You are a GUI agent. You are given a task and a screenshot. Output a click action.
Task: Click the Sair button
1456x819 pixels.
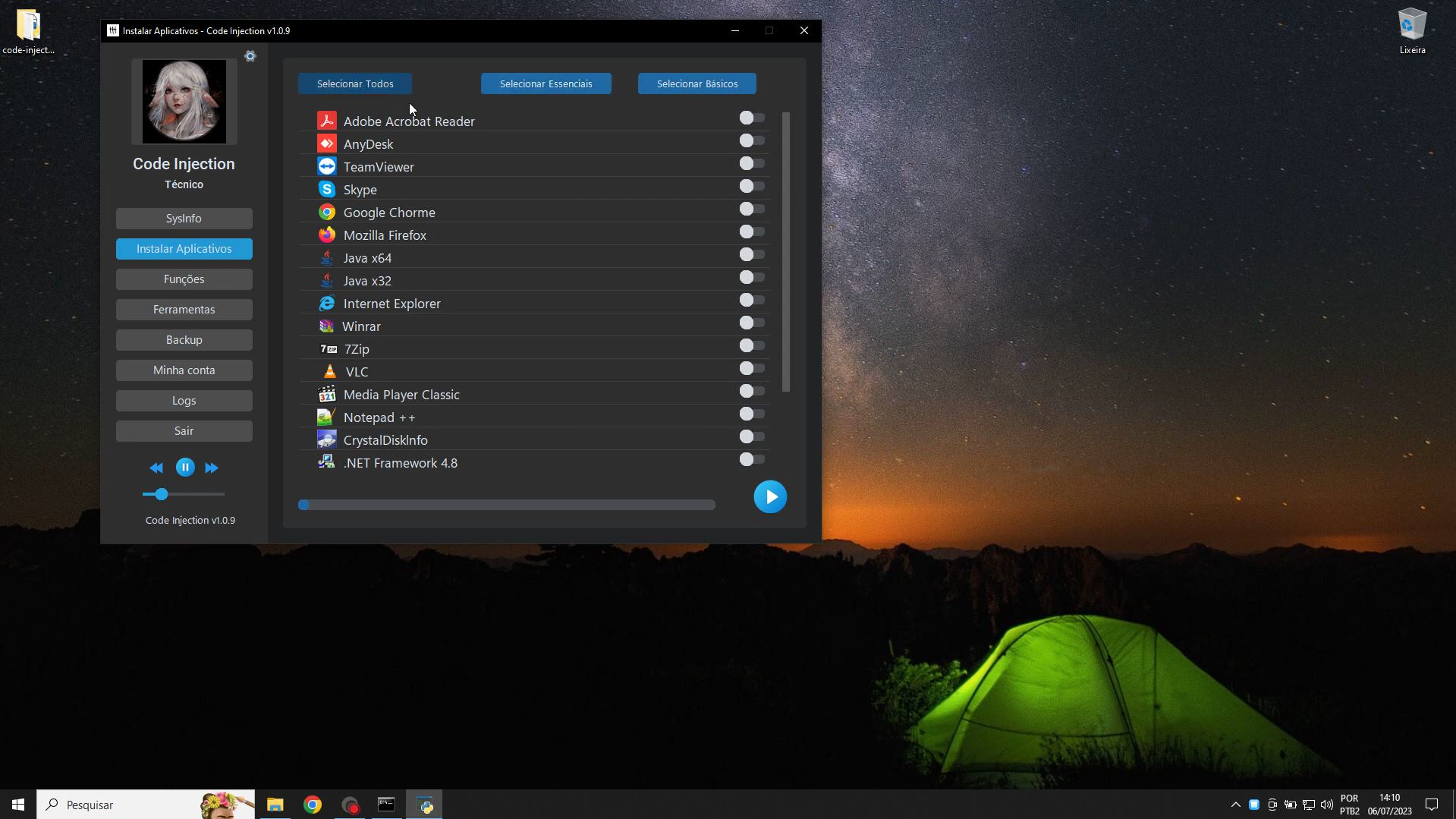[184, 431]
